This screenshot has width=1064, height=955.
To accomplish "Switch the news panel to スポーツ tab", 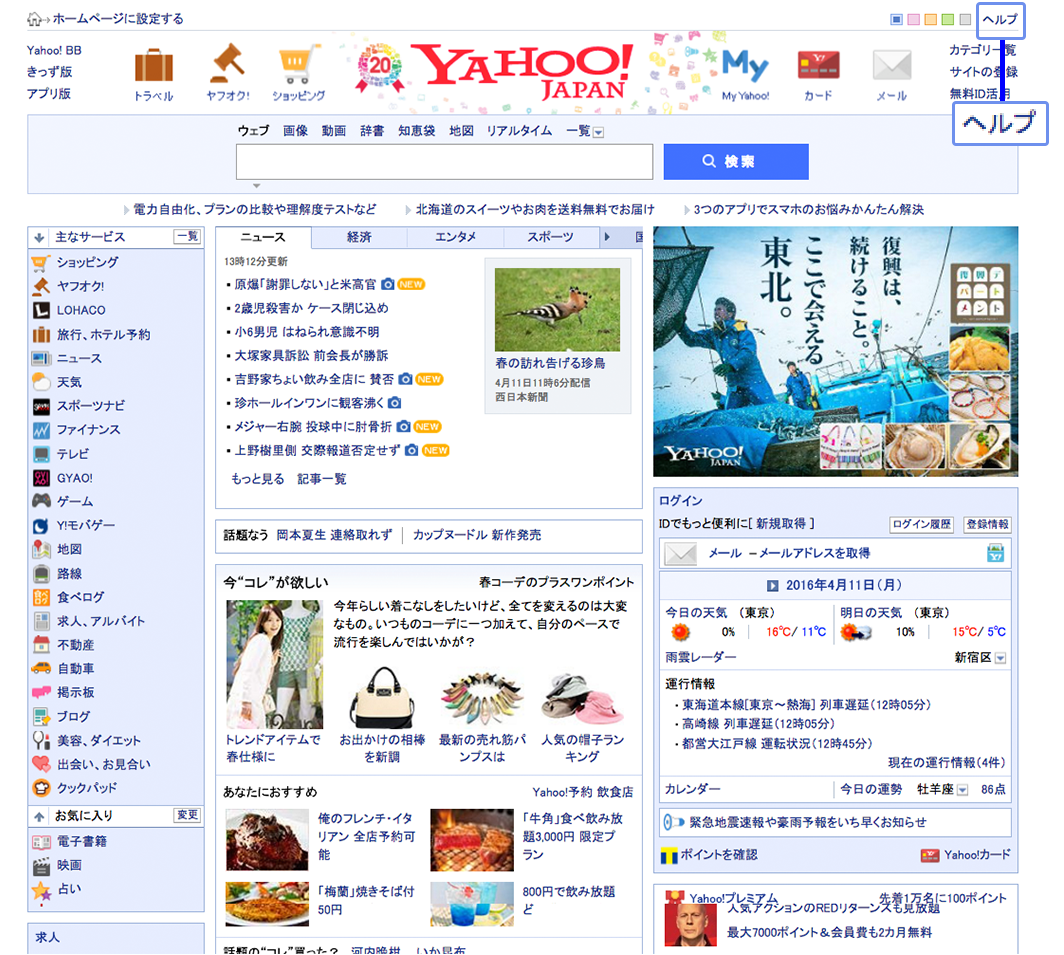I will point(550,237).
